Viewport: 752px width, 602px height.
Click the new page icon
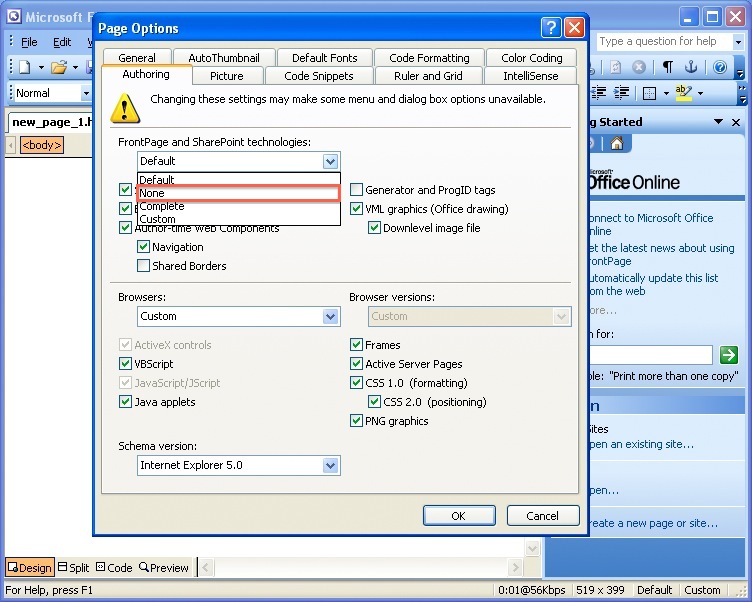24,67
